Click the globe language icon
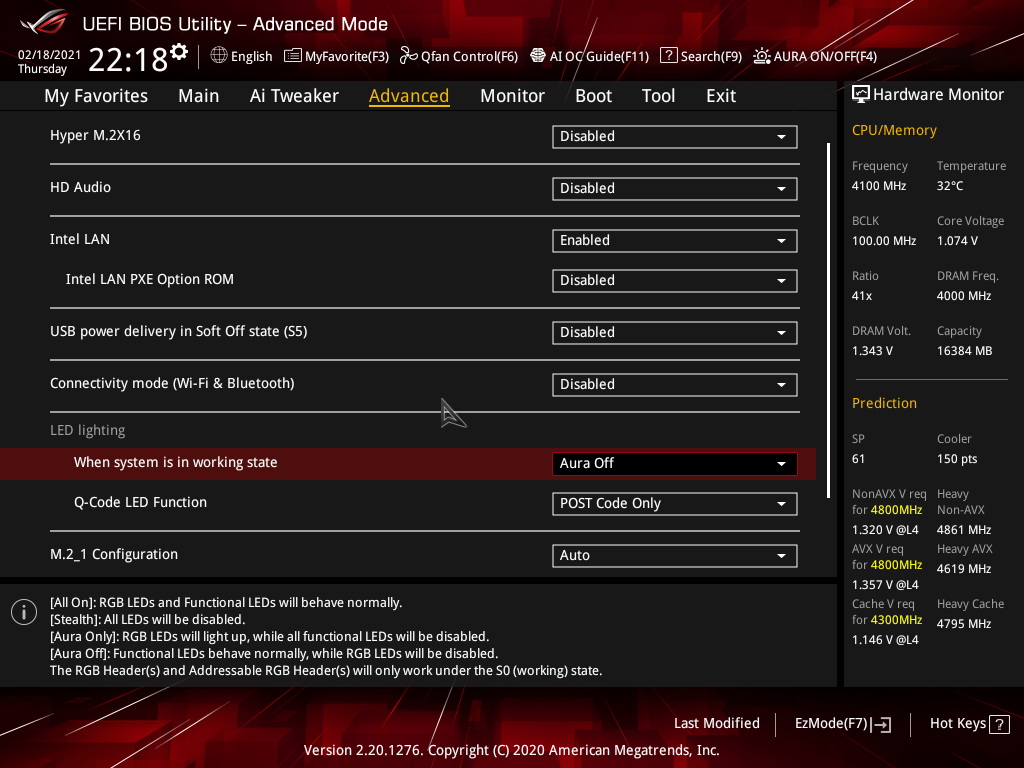Screen dimensions: 1024x768 tap(219, 56)
